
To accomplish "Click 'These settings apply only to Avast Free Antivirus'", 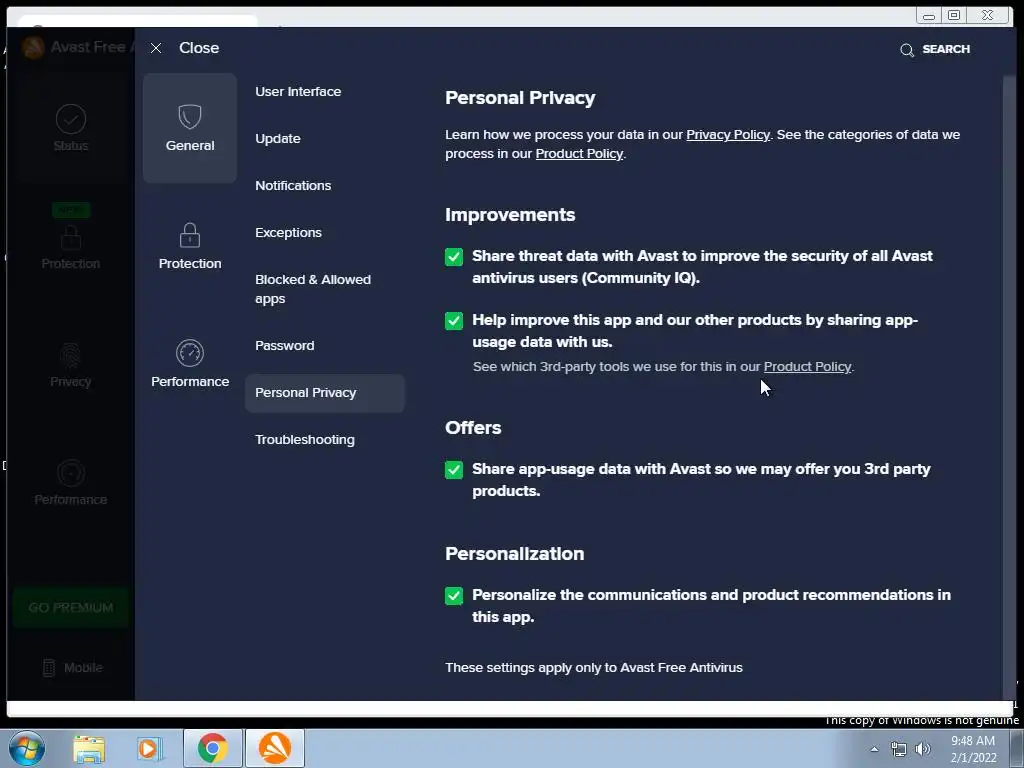I will [594, 667].
